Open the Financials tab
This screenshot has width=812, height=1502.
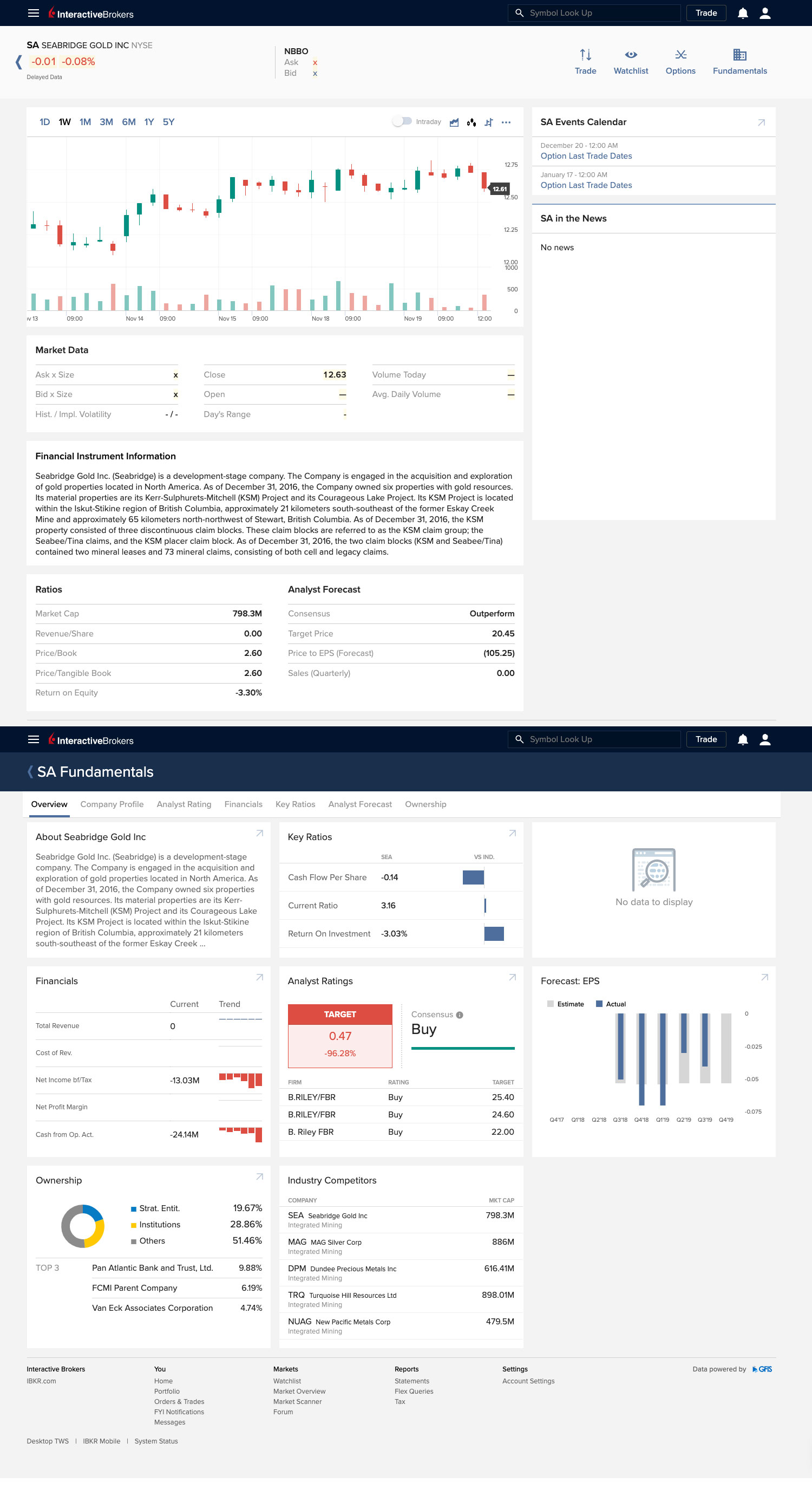coord(244,804)
